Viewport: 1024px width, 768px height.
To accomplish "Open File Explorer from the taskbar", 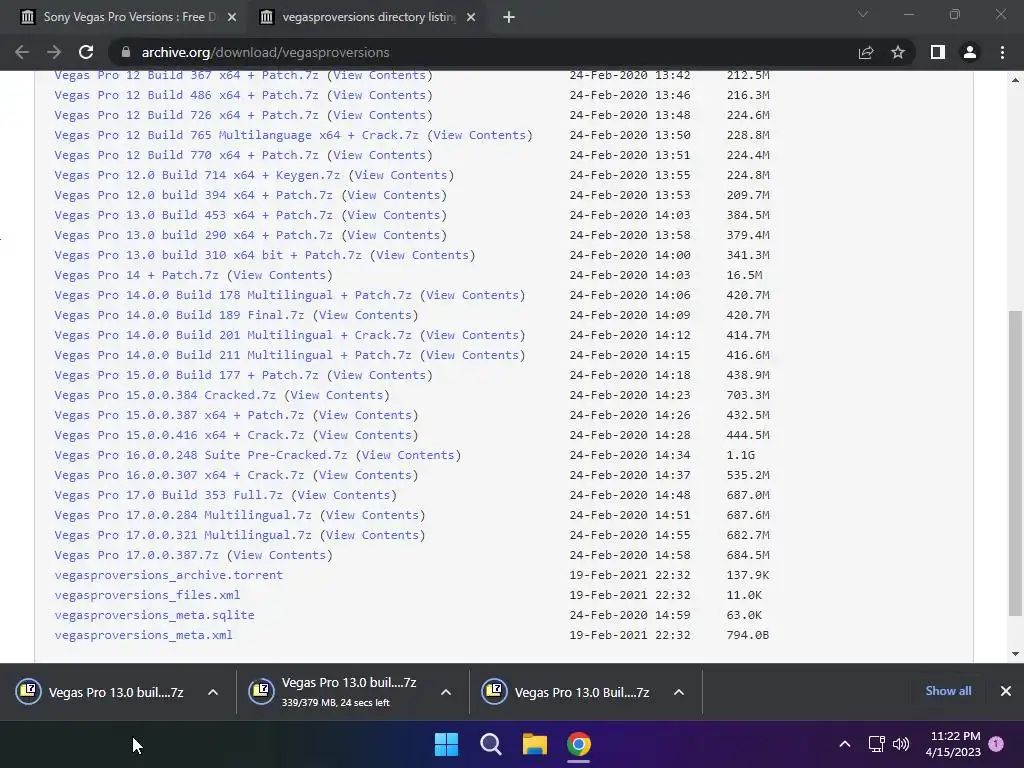I will [x=534, y=744].
